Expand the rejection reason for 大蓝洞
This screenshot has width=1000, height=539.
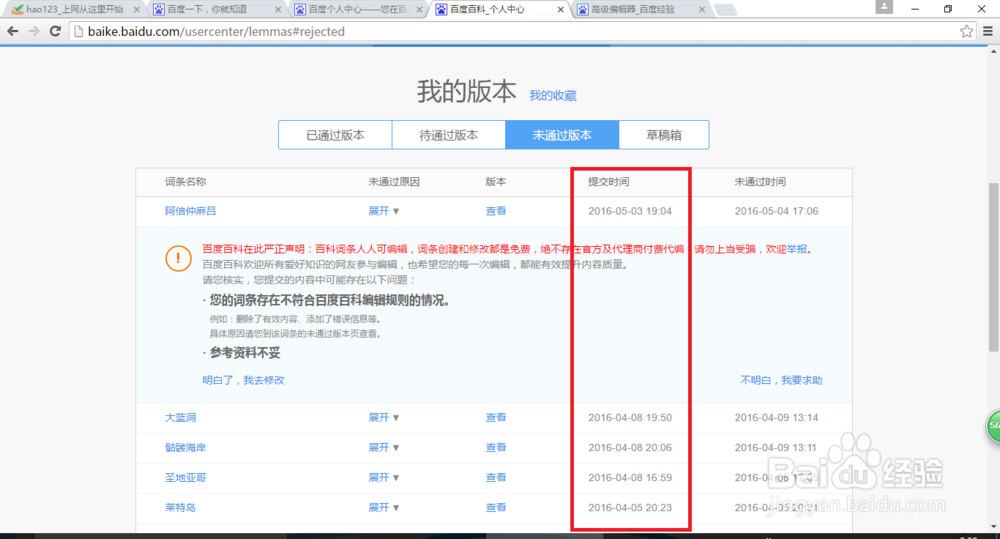[x=383, y=418]
